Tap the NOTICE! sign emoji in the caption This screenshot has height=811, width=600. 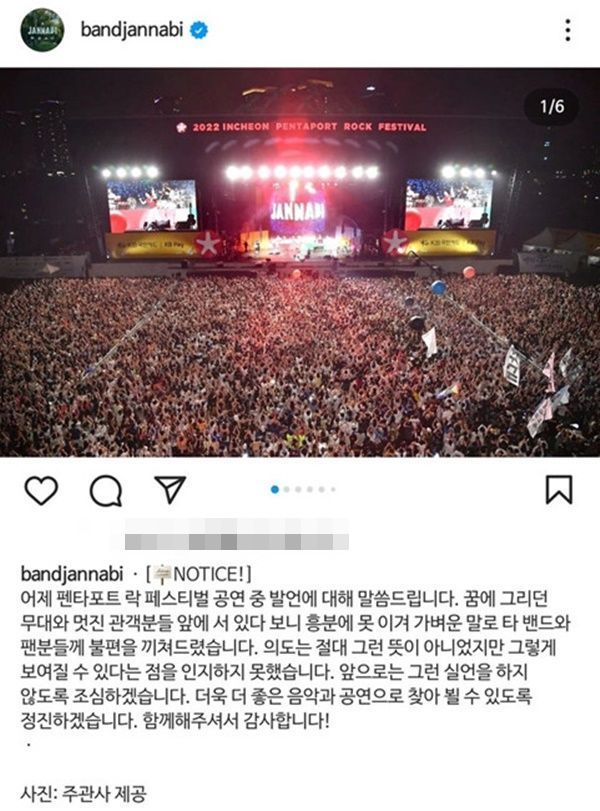pos(163,574)
